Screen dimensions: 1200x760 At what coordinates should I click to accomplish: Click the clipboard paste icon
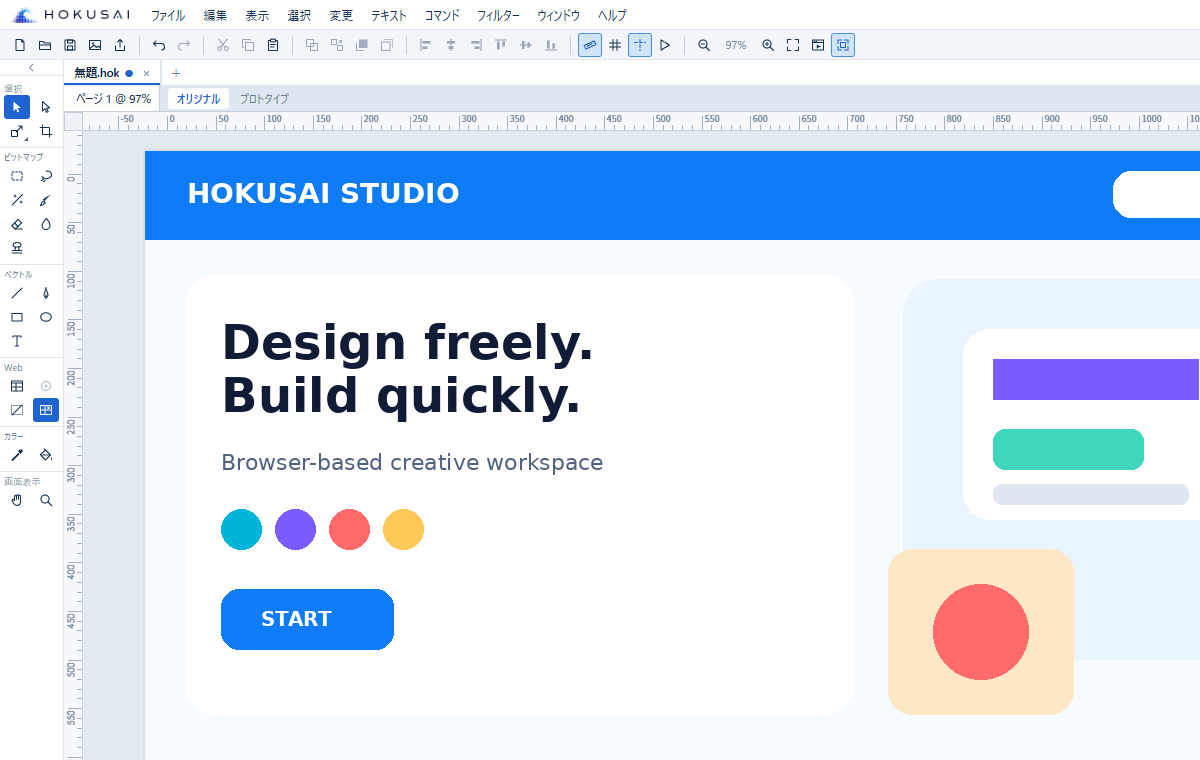[273, 45]
